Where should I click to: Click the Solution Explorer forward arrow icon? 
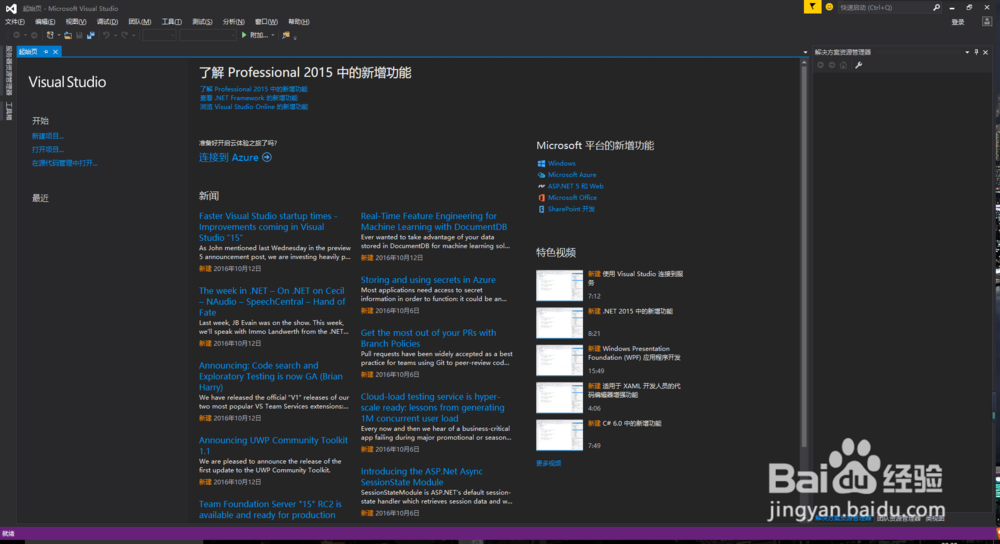point(832,65)
